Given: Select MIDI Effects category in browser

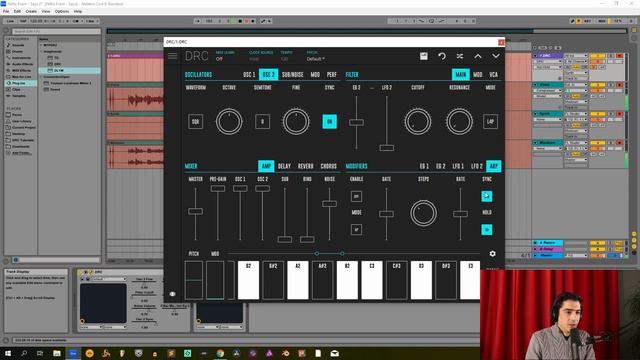Looking at the screenshot, I should click(20, 70).
